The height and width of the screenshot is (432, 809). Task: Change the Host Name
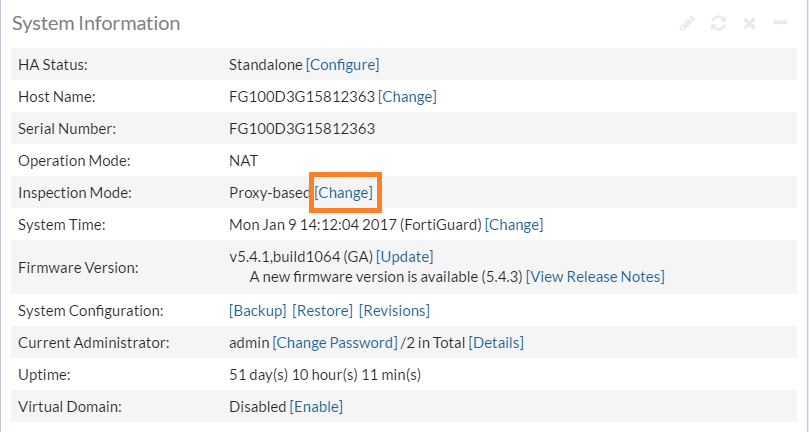point(407,96)
